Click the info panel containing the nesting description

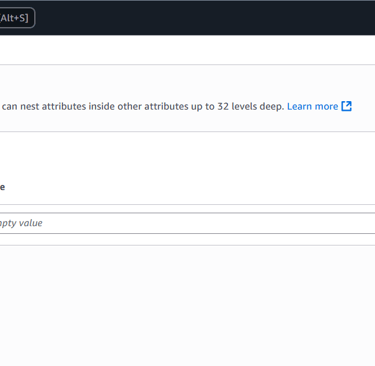point(187,98)
